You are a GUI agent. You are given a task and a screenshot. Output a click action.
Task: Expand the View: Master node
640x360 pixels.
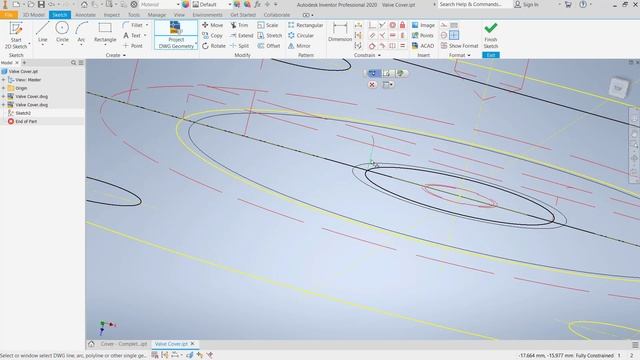[4, 80]
